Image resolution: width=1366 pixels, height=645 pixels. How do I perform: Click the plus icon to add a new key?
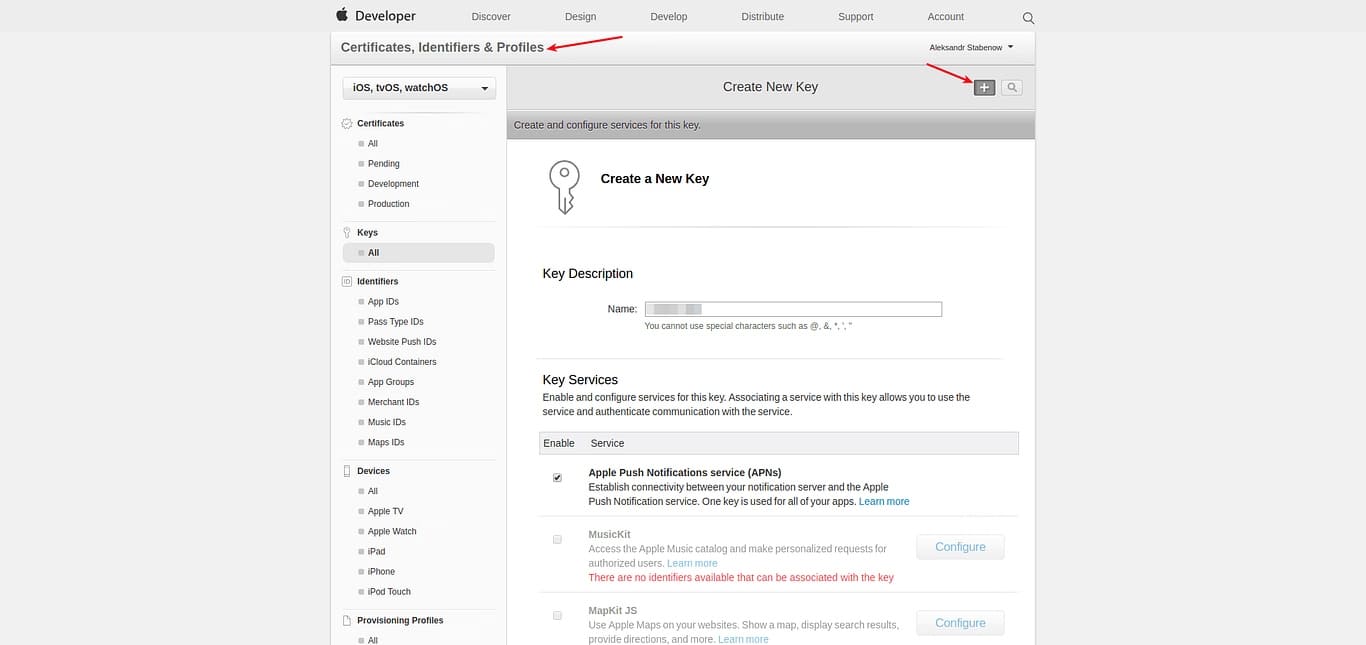pos(983,87)
